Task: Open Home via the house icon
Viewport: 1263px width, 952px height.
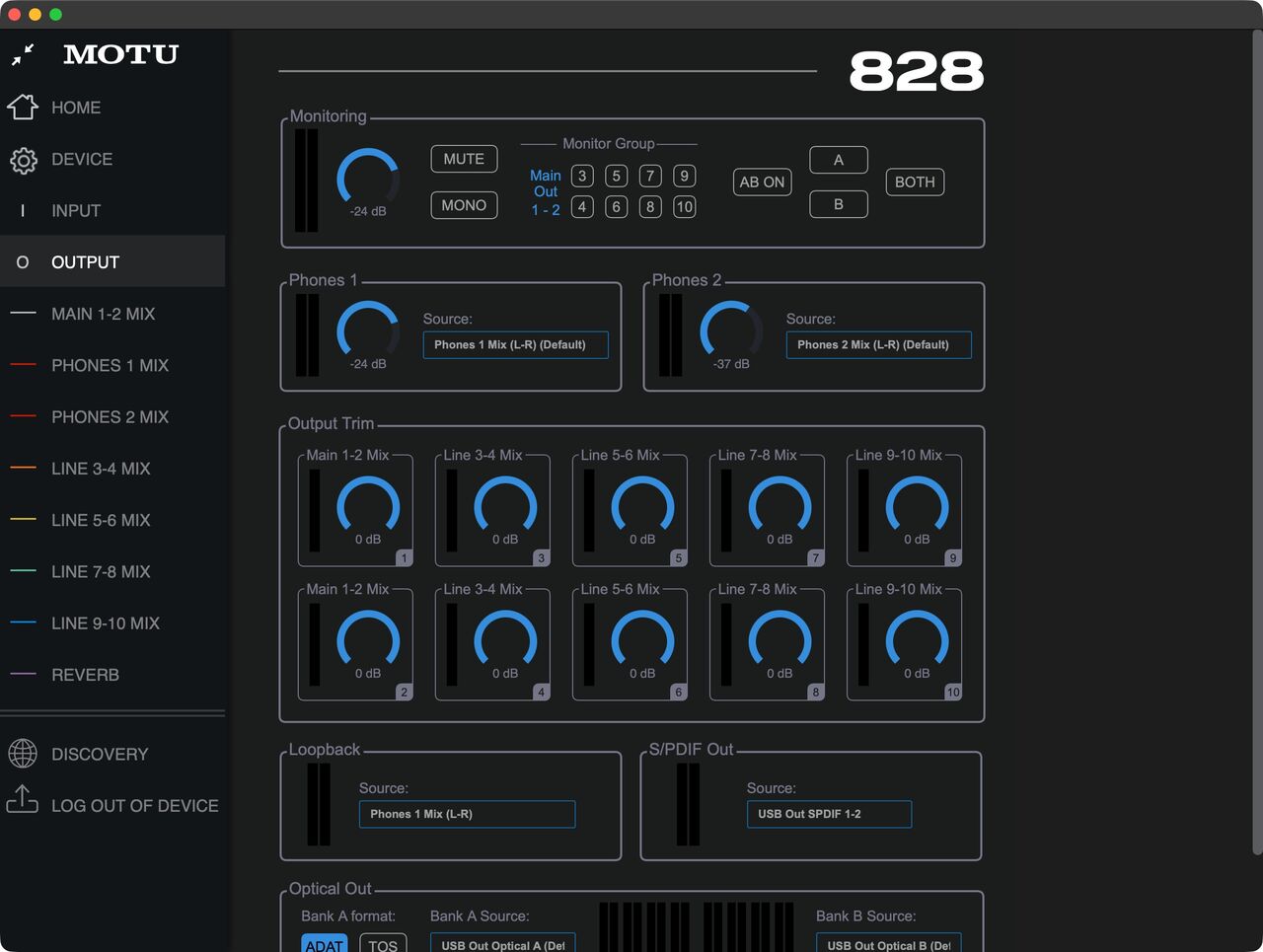Action: tap(23, 107)
